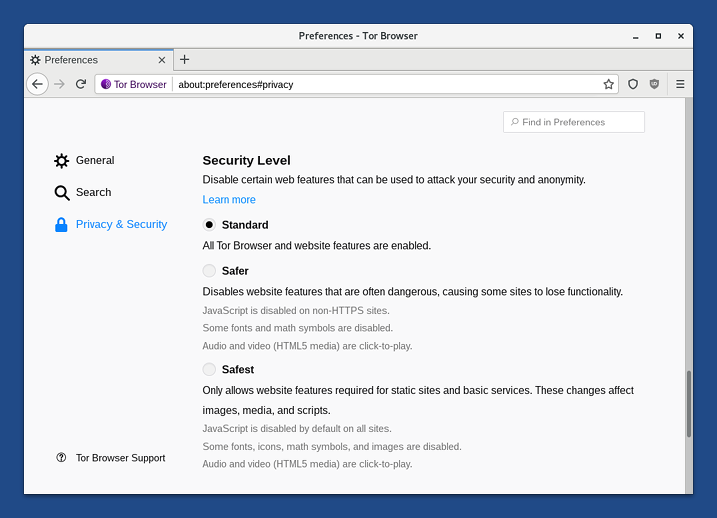Switch to the Preferences tab
This screenshot has width=717, height=518.
pyautogui.click(x=99, y=60)
